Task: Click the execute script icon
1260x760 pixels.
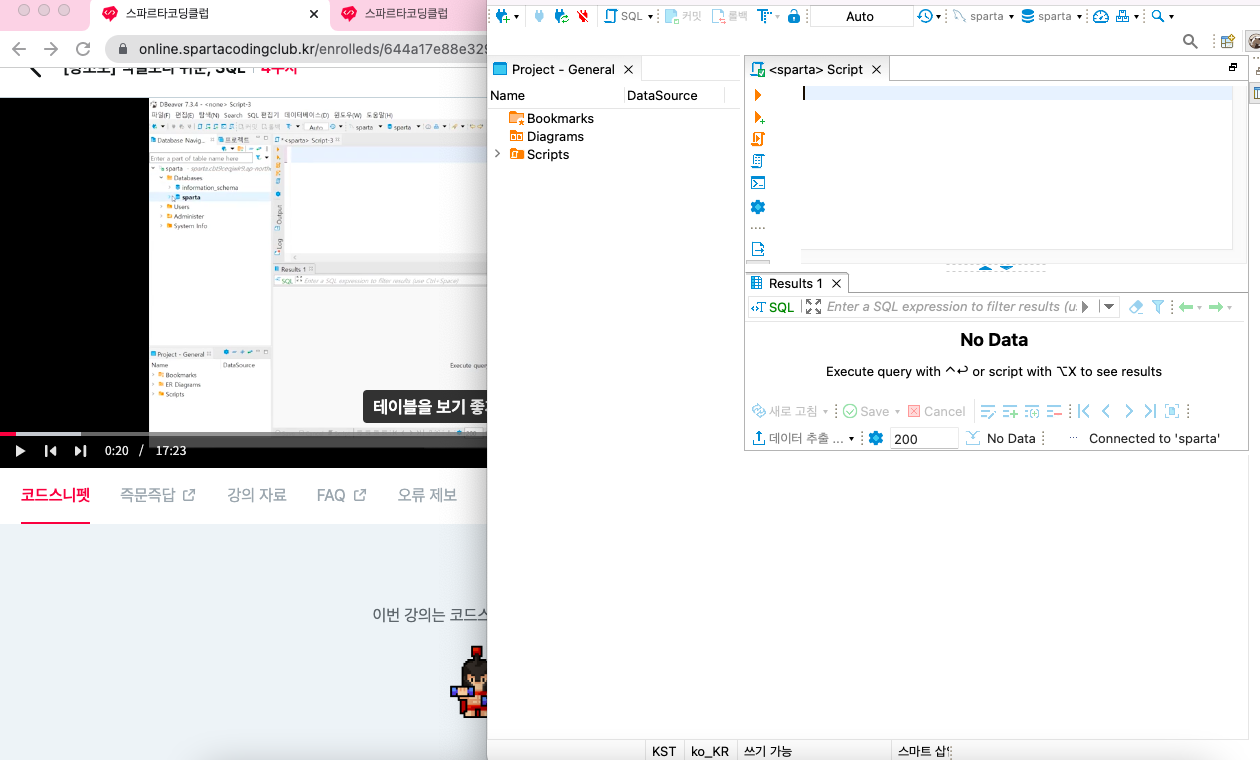Action: point(758,139)
